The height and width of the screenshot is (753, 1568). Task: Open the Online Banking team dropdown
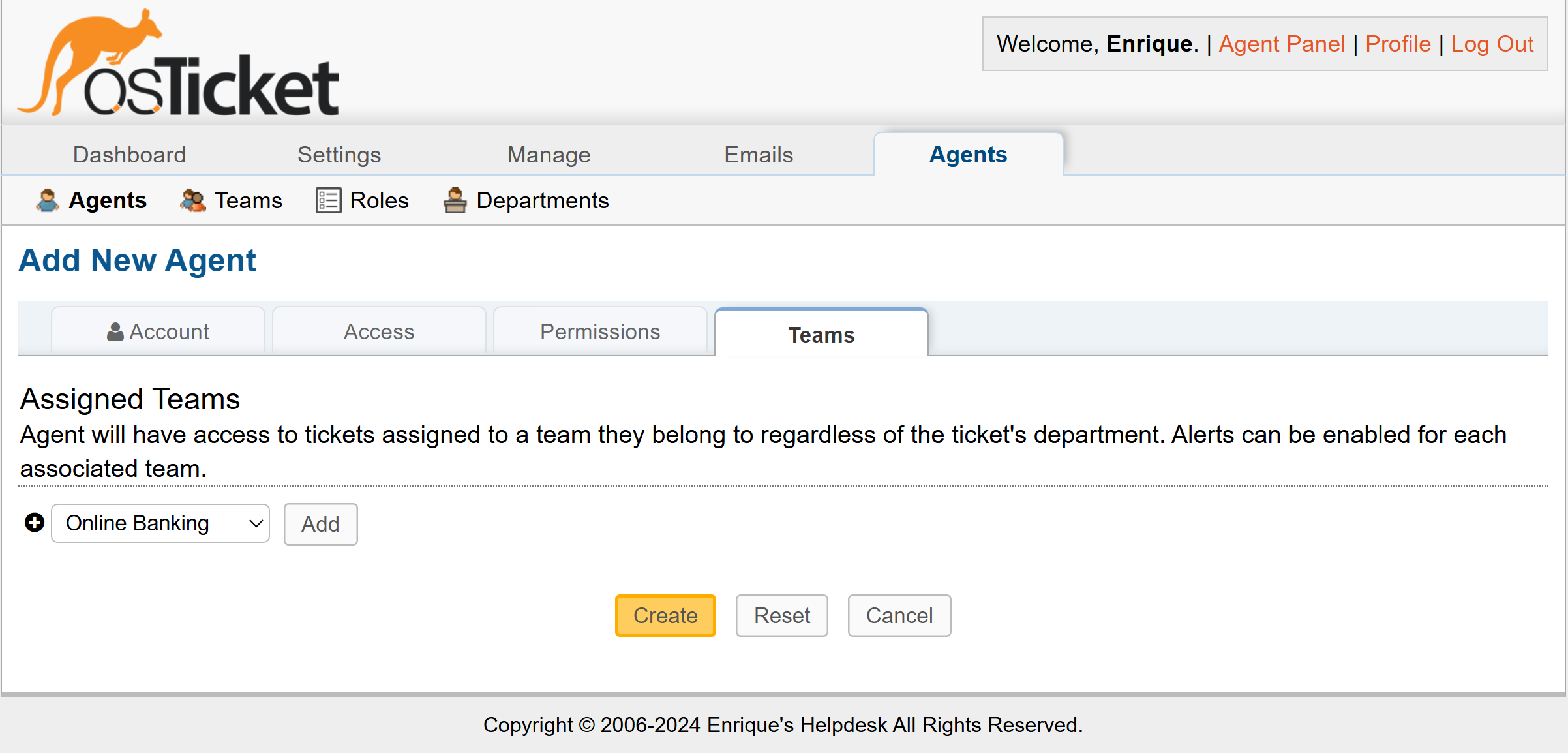click(160, 523)
